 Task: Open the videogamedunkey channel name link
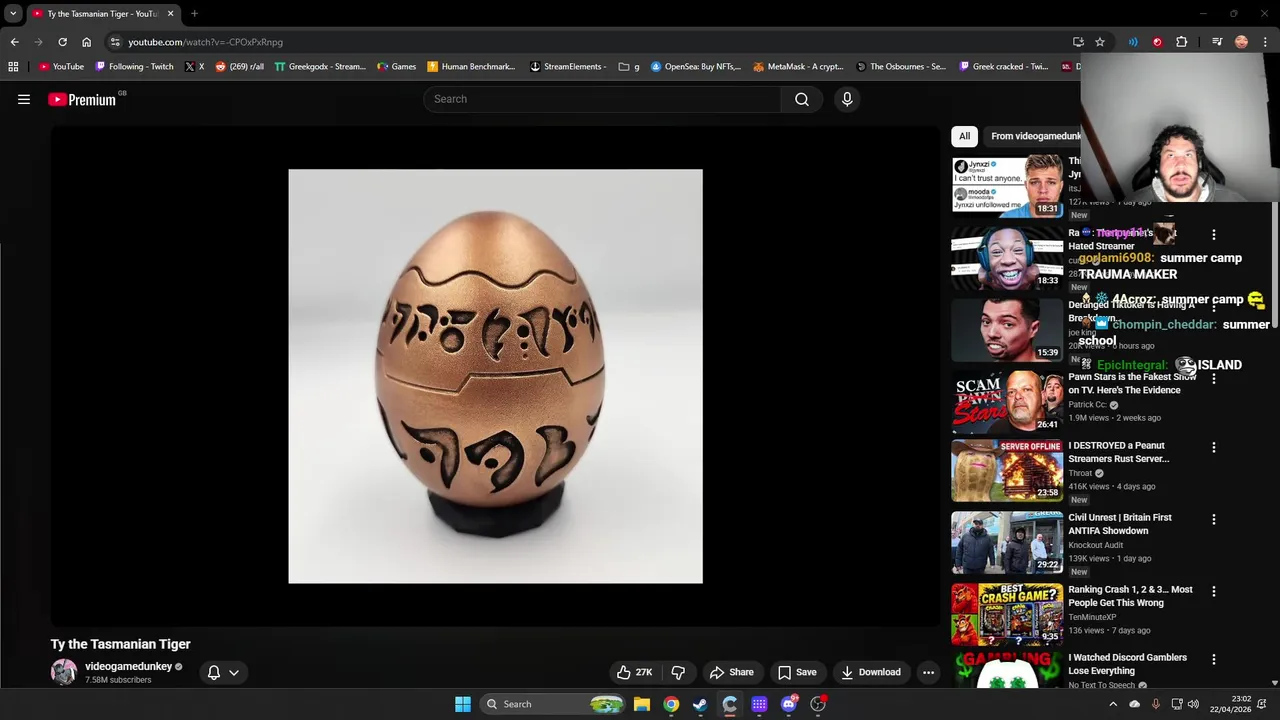point(129,666)
